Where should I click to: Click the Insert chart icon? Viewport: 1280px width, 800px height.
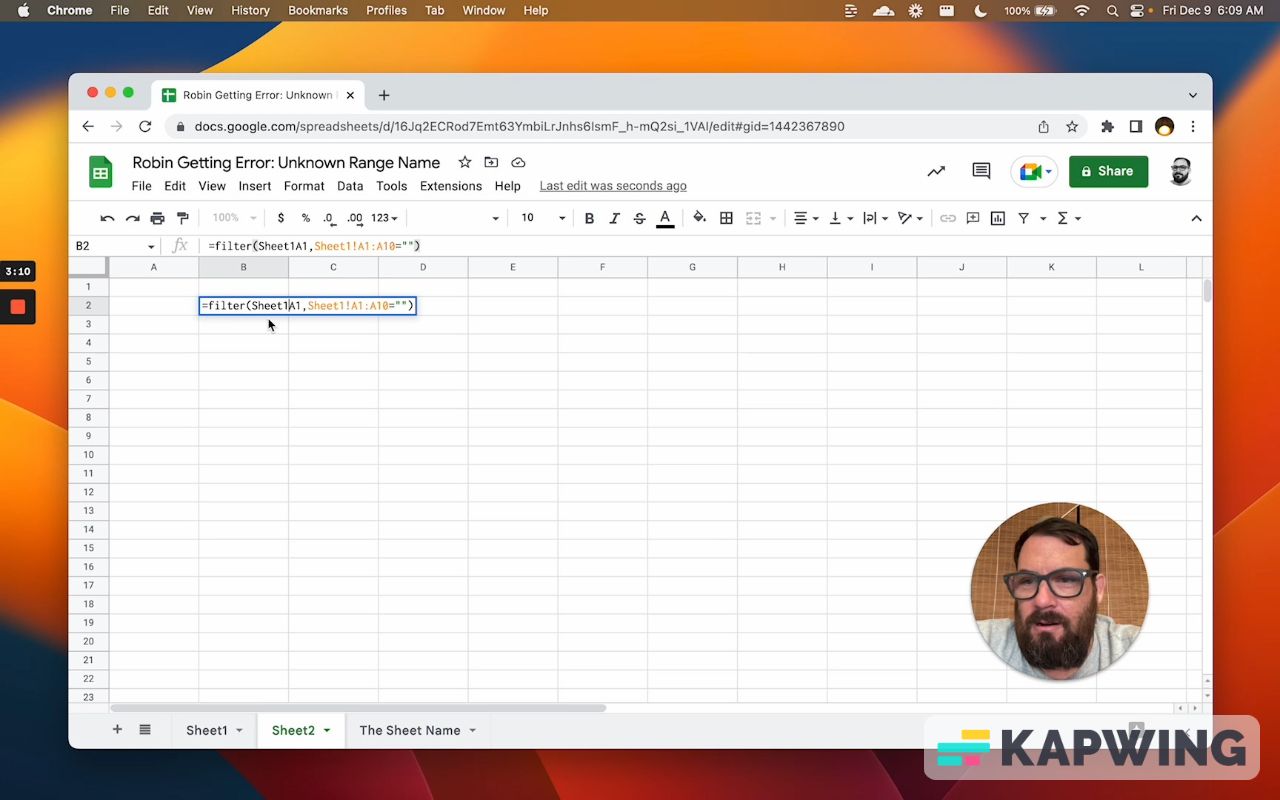[998, 218]
